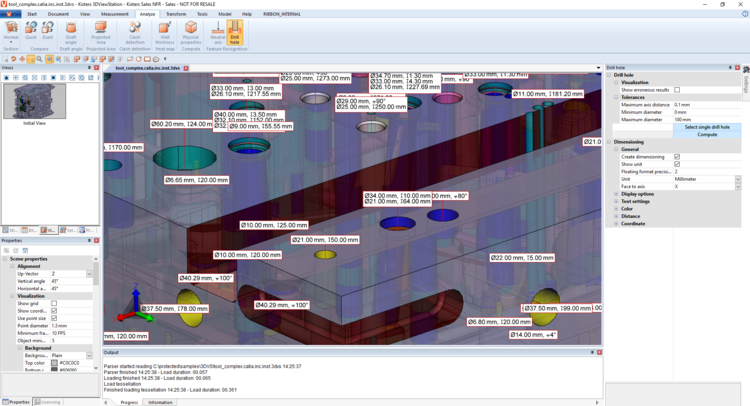Enable Show erroneous results checkbox
This screenshot has width=750, height=406.
click(x=677, y=90)
